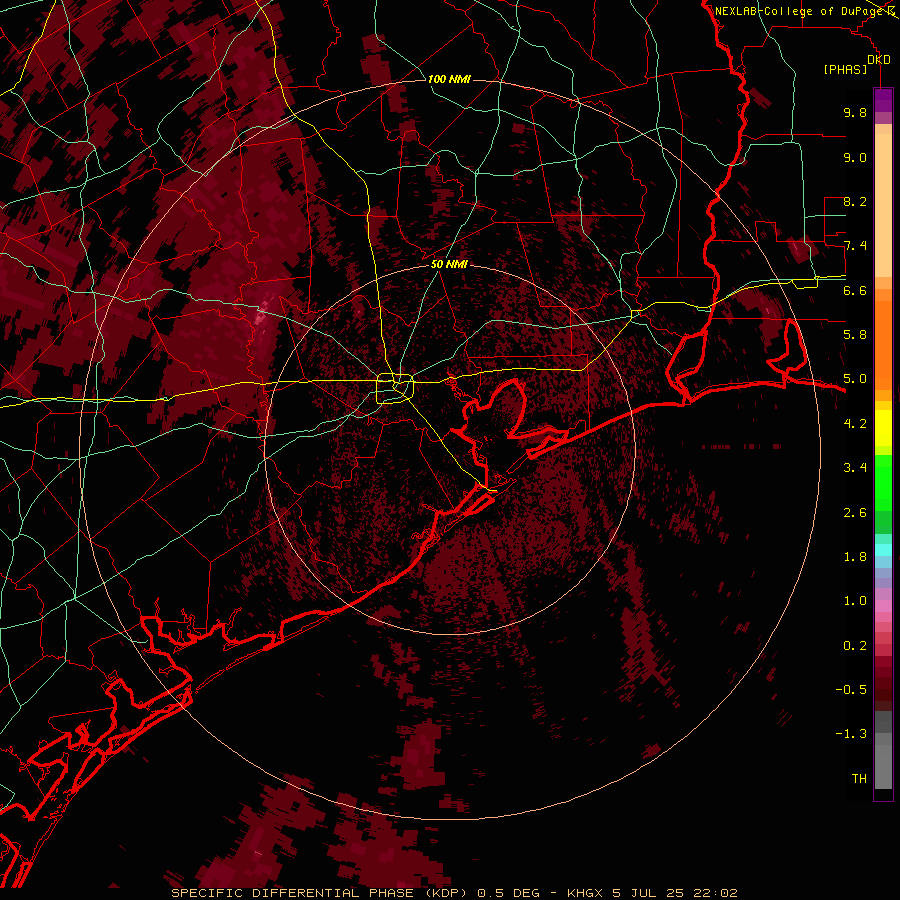Click the 9.0 legend value
Image resolution: width=900 pixels, height=900 pixels.
[x=855, y=157]
